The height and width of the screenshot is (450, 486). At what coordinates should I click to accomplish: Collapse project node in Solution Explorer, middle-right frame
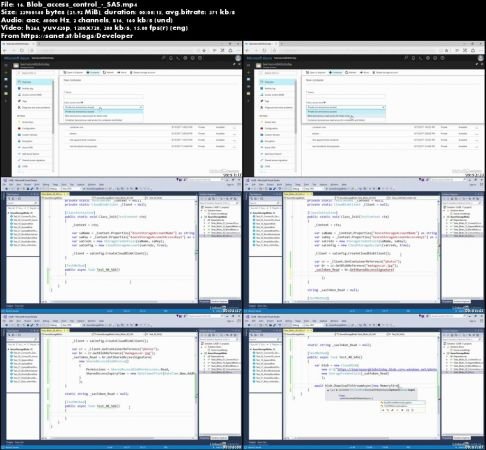coord(445,217)
